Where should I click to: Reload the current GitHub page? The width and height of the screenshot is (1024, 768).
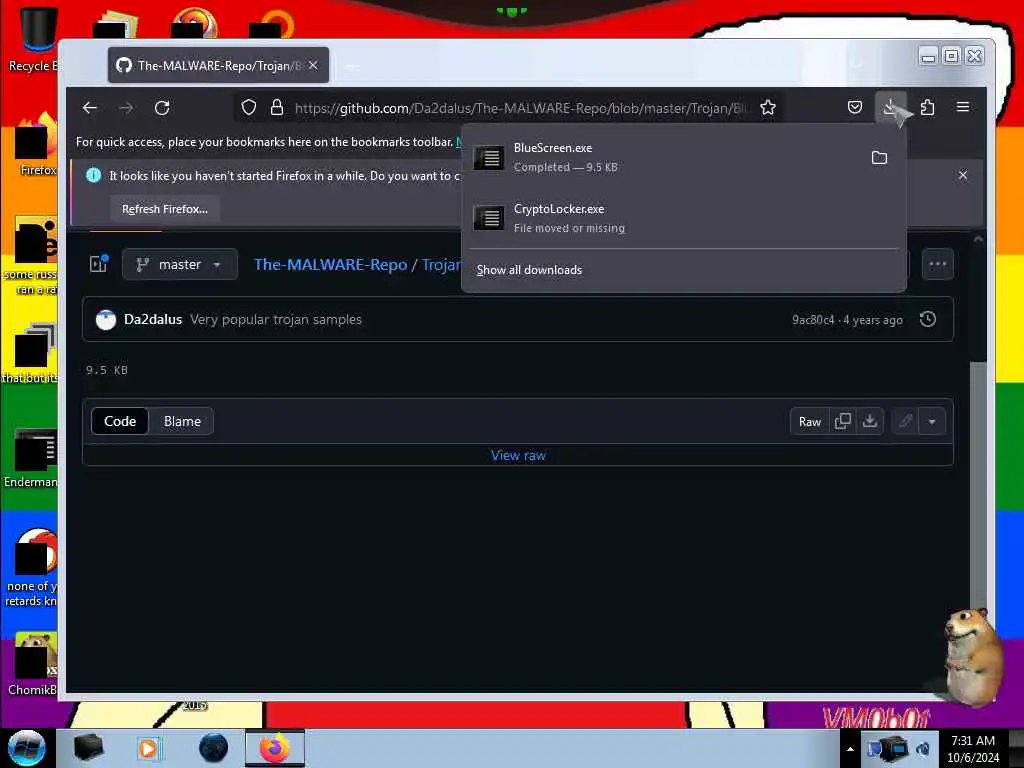point(162,108)
